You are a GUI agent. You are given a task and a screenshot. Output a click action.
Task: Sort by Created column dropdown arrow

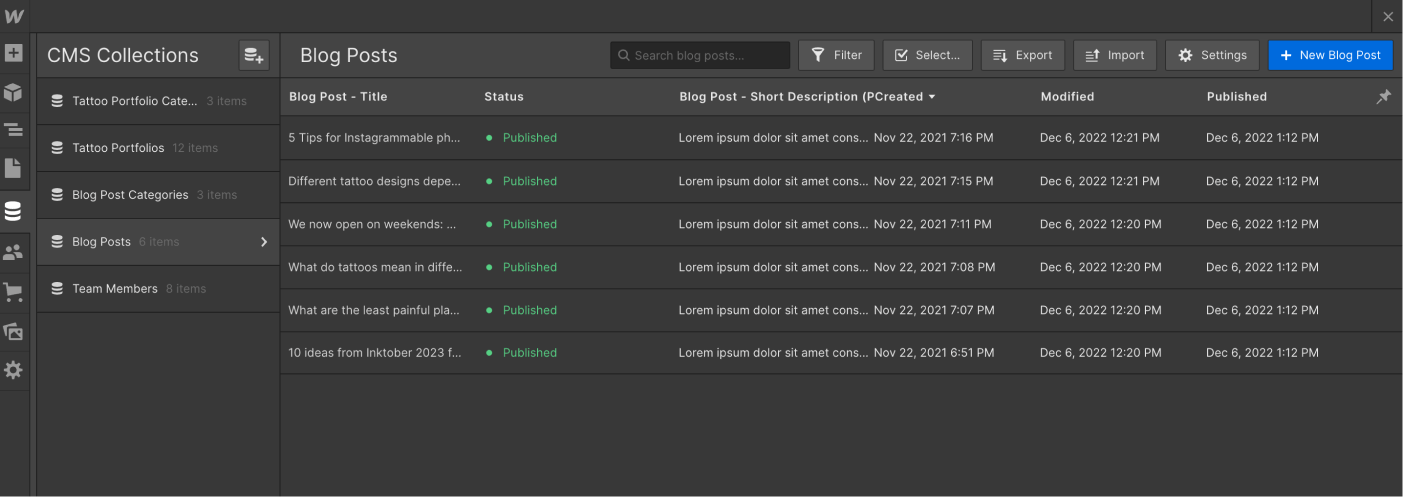932,97
